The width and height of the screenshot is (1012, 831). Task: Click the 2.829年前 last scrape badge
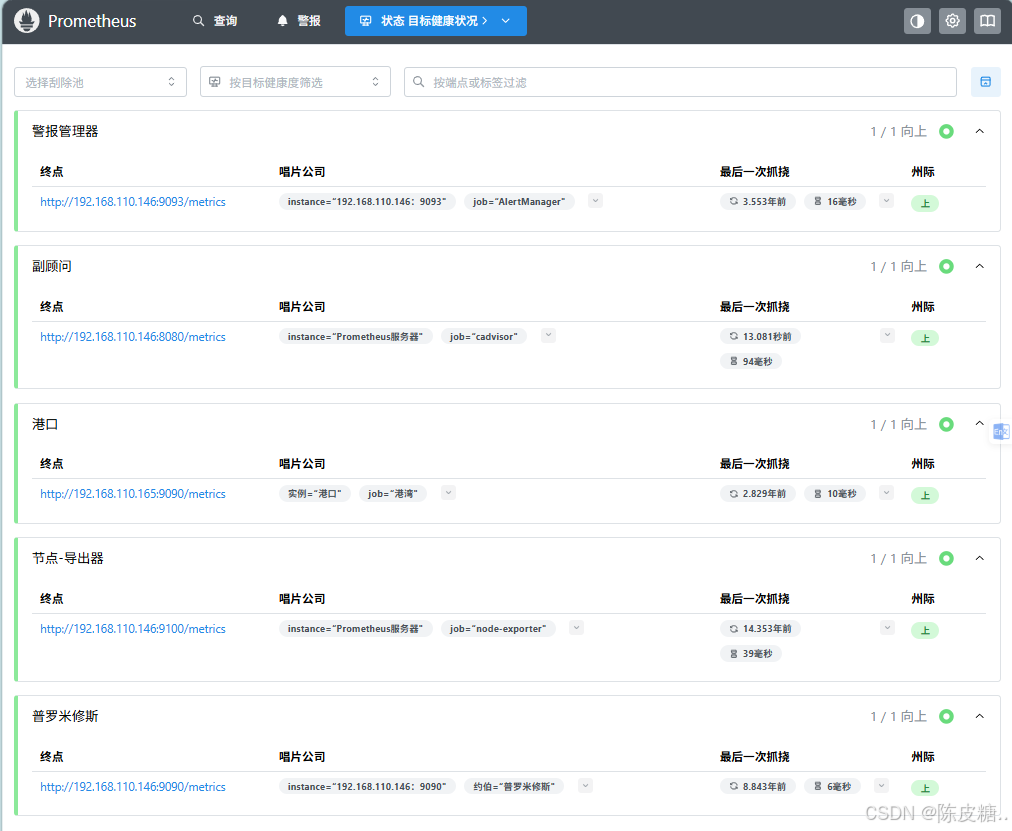(758, 494)
